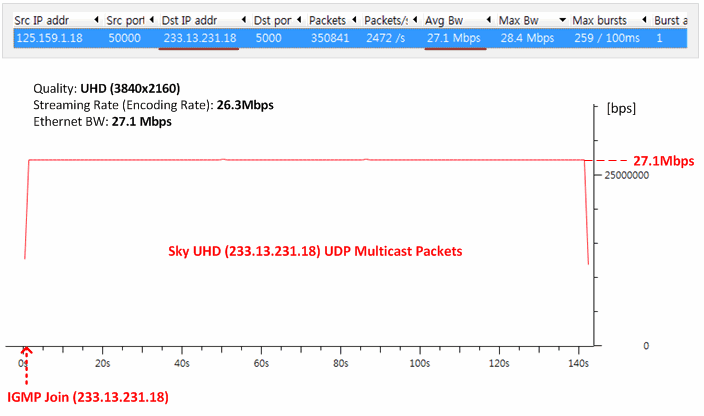Select average bandwidth cell 27.1 Mbps

click(x=453, y=38)
